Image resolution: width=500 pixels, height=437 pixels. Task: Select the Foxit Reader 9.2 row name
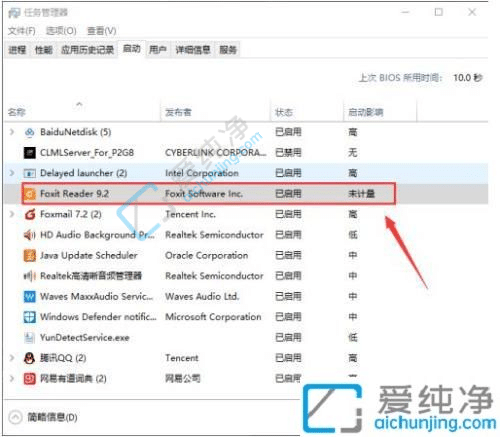[x=74, y=194]
